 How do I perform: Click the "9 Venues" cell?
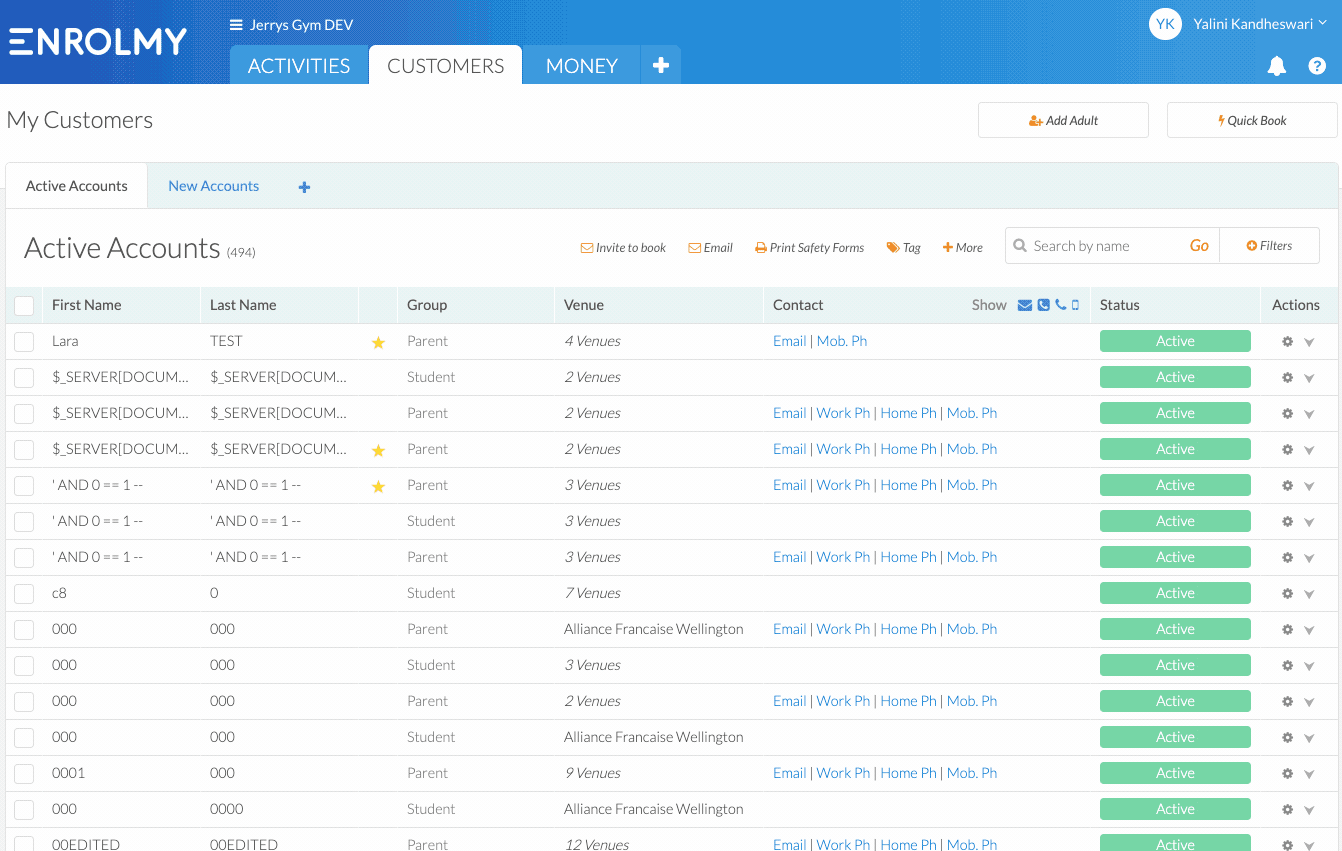[592, 773]
